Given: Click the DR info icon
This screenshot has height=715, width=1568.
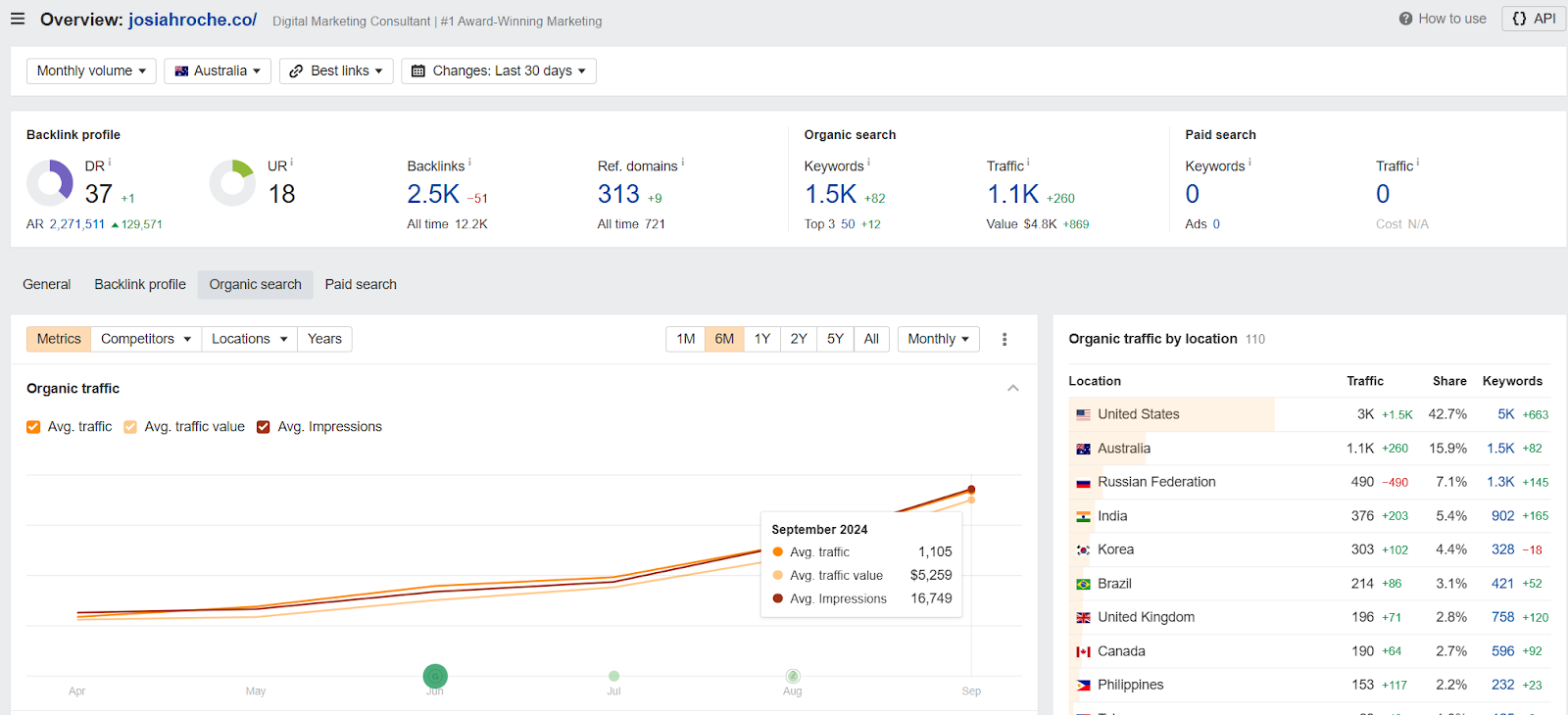Looking at the screenshot, I should pos(110,163).
